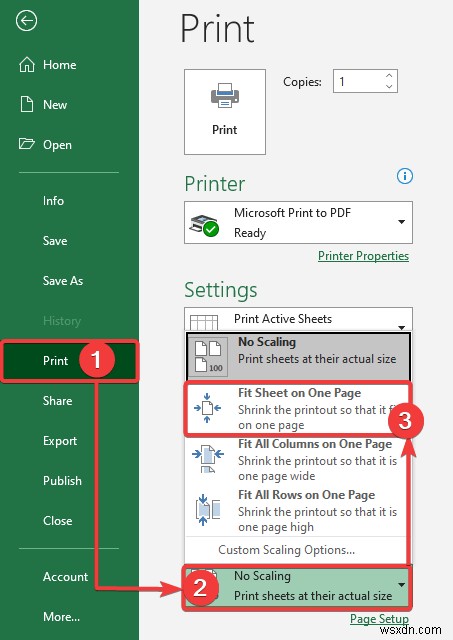
Task: Choose Save As in sidebar
Action: tap(63, 280)
